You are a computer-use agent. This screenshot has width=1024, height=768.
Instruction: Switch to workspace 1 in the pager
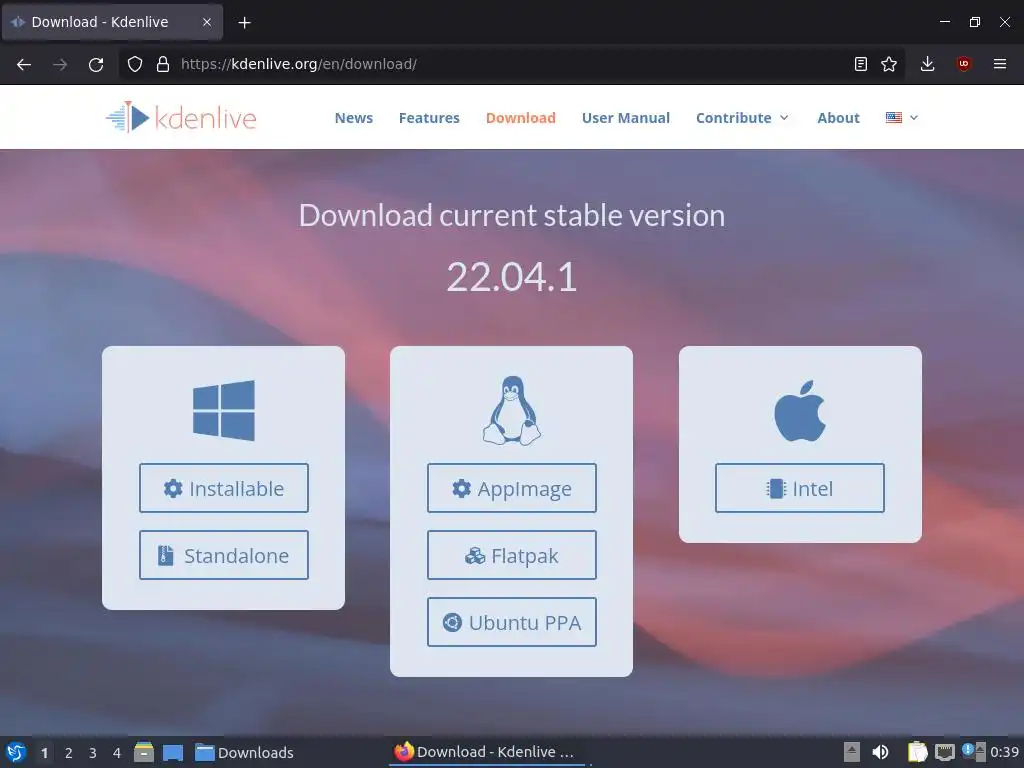(44, 753)
